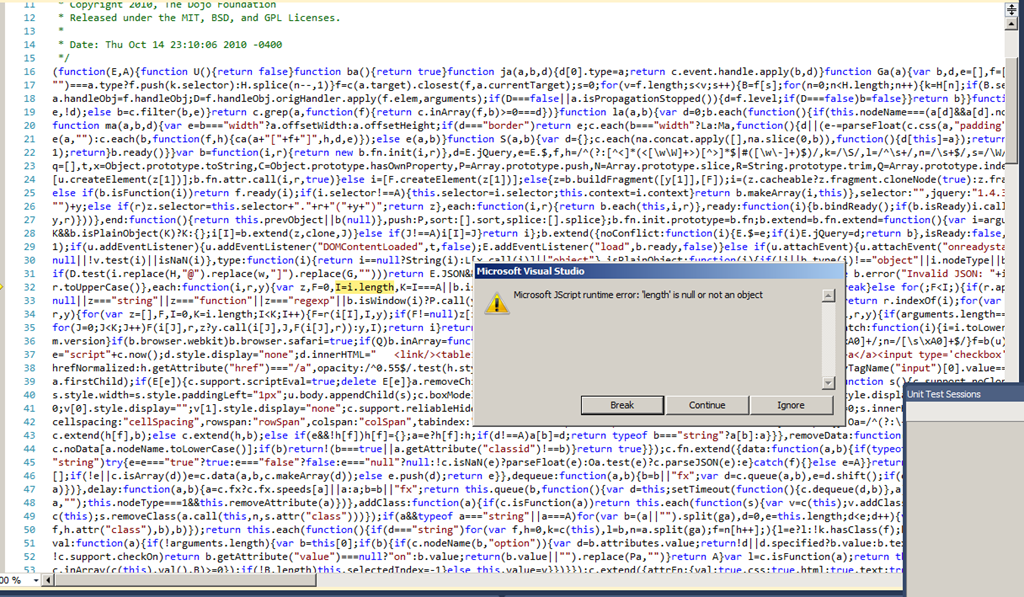The height and width of the screenshot is (597, 1024).
Task: Click the horizontal scrollbar thumb under the code
Action: pos(185,579)
